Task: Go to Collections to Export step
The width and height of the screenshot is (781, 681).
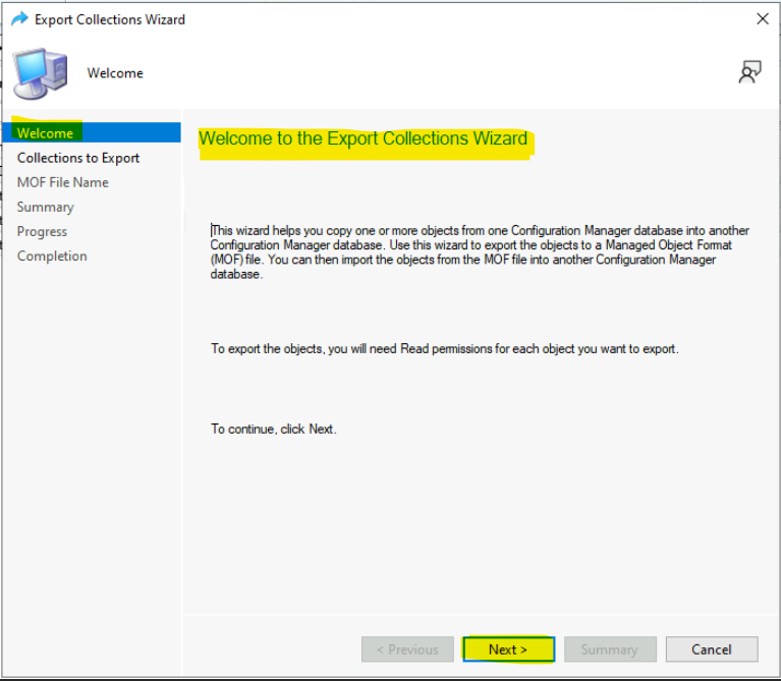Action: click(x=78, y=158)
